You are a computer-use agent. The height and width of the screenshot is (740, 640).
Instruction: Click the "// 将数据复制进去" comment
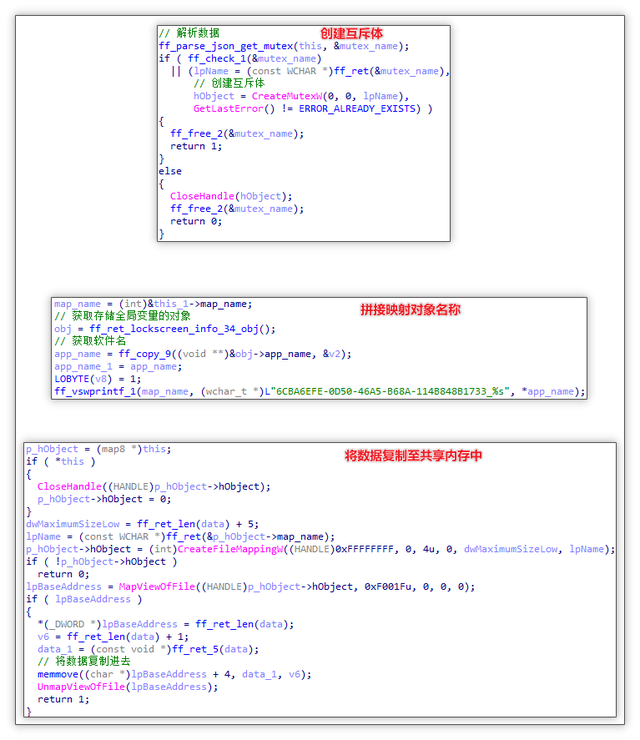pos(84,662)
